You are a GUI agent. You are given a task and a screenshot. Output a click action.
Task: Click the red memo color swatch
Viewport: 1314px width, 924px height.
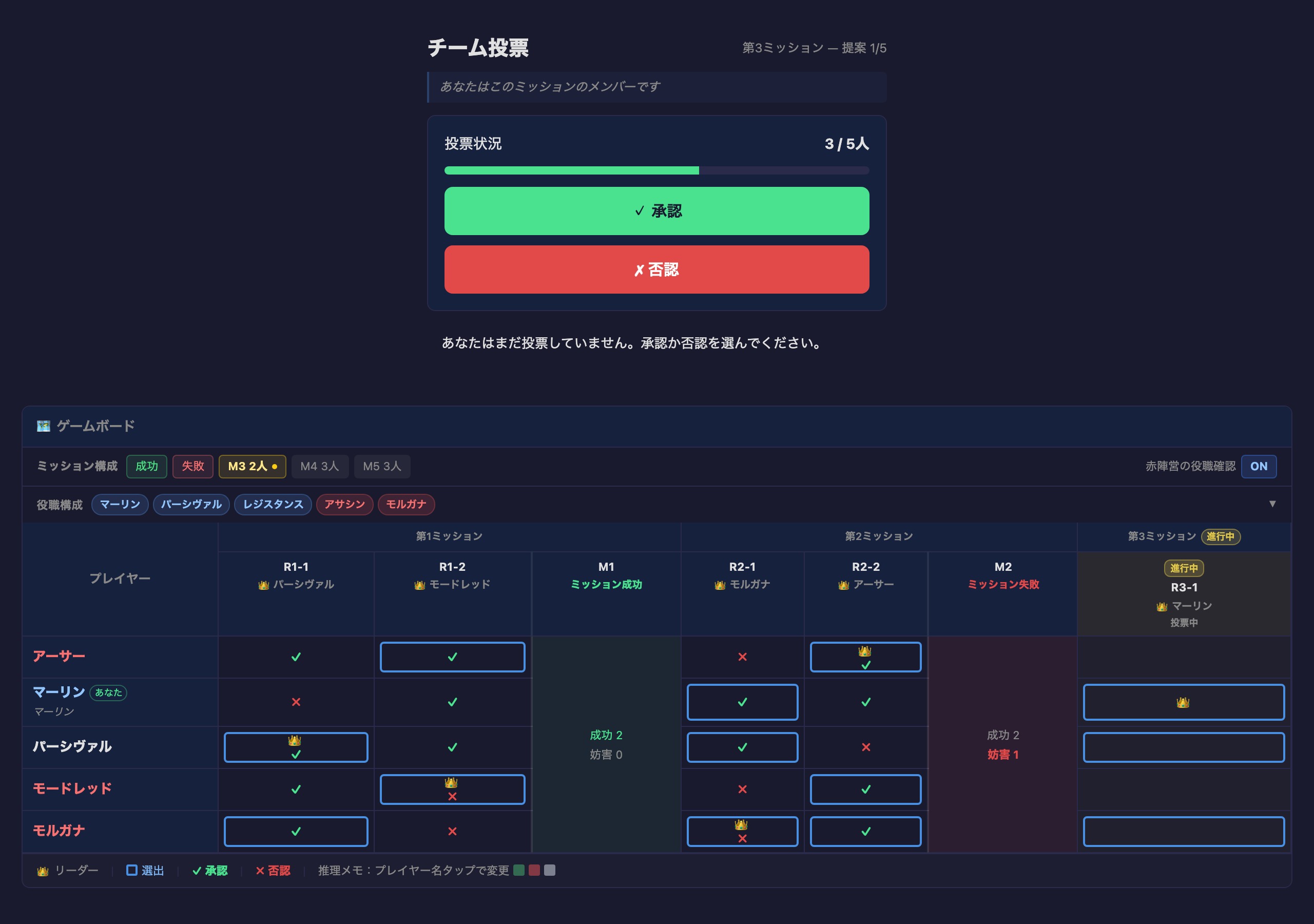[534, 870]
